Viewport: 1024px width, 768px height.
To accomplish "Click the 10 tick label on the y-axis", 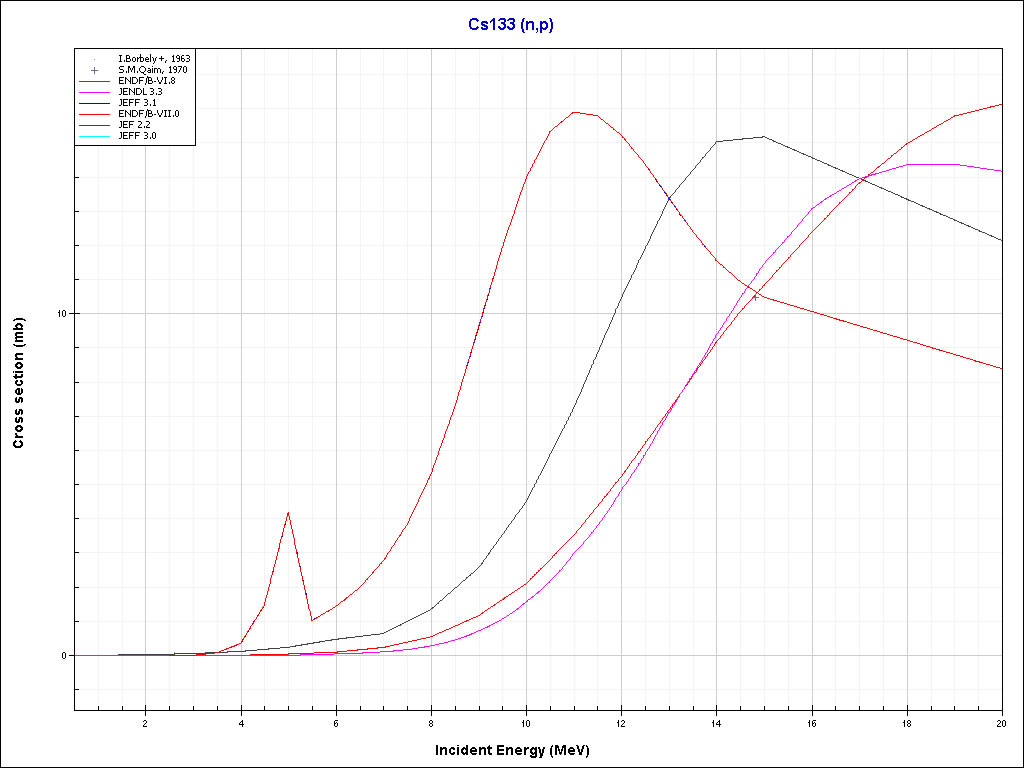I will (60, 314).
